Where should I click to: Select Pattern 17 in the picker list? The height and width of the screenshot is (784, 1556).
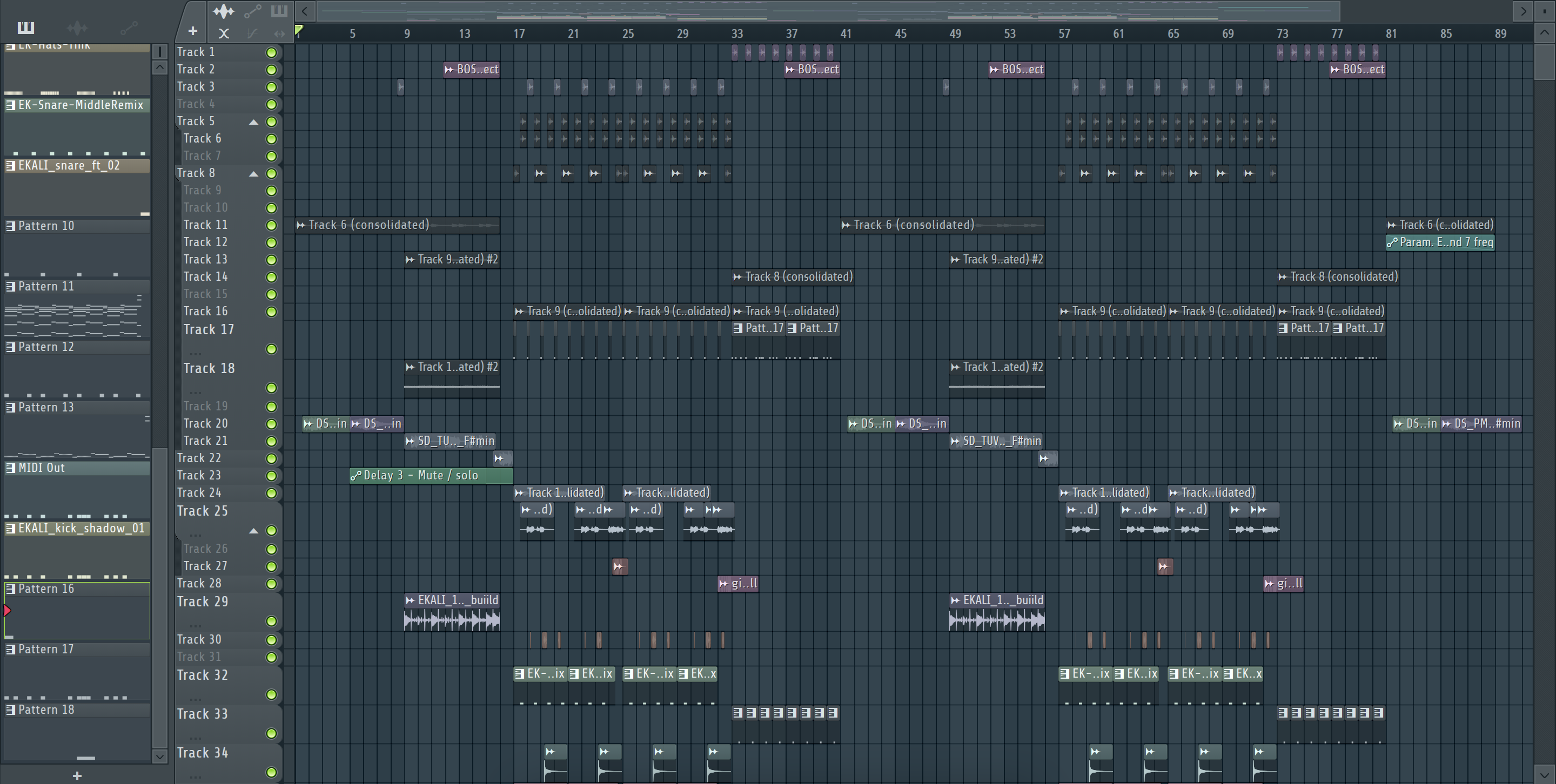[x=77, y=671]
